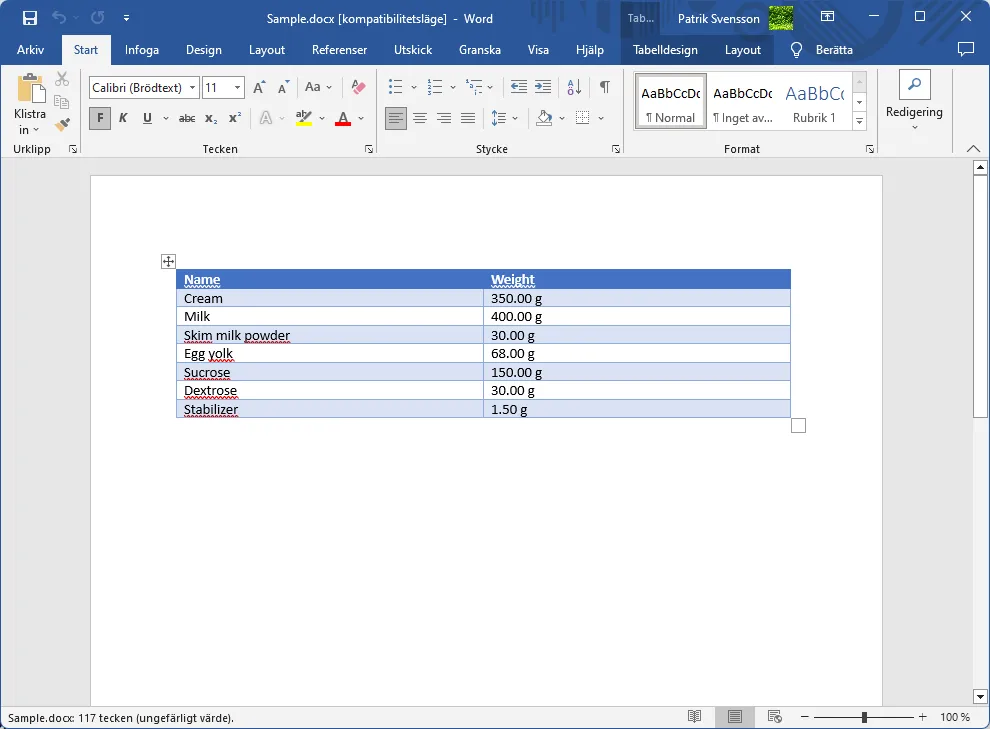Expand the styles gallery more arrow
The height and width of the screenshot is (729, 990).
tap(859, 121)
